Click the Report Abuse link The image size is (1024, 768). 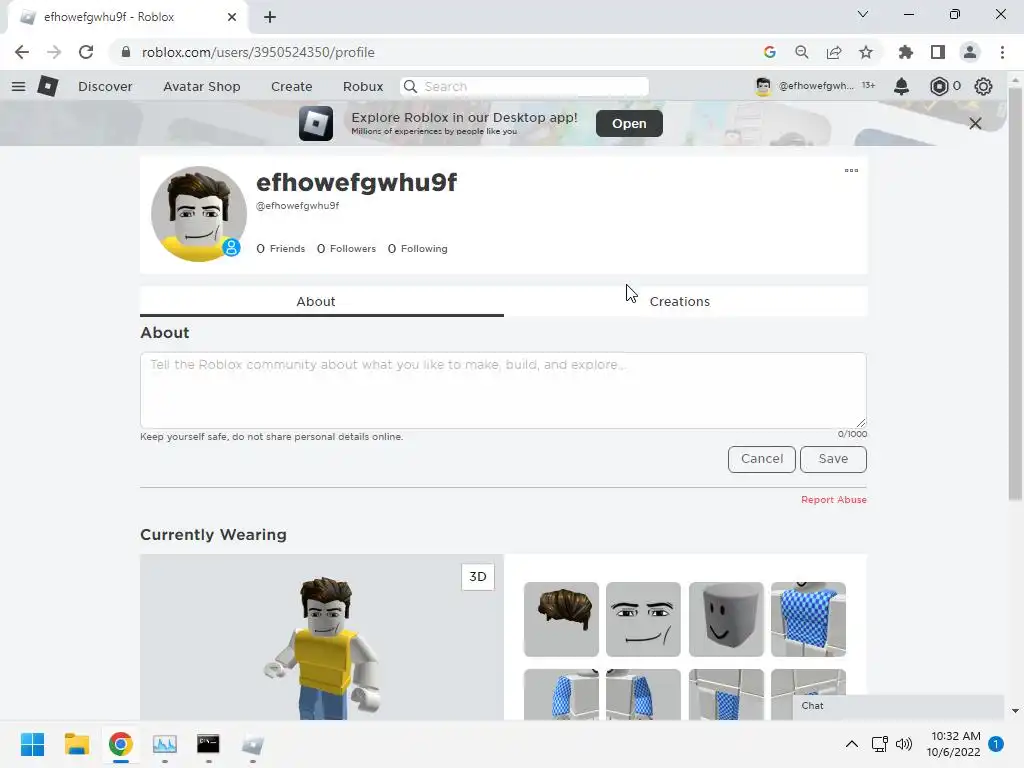tap(834, 500)
